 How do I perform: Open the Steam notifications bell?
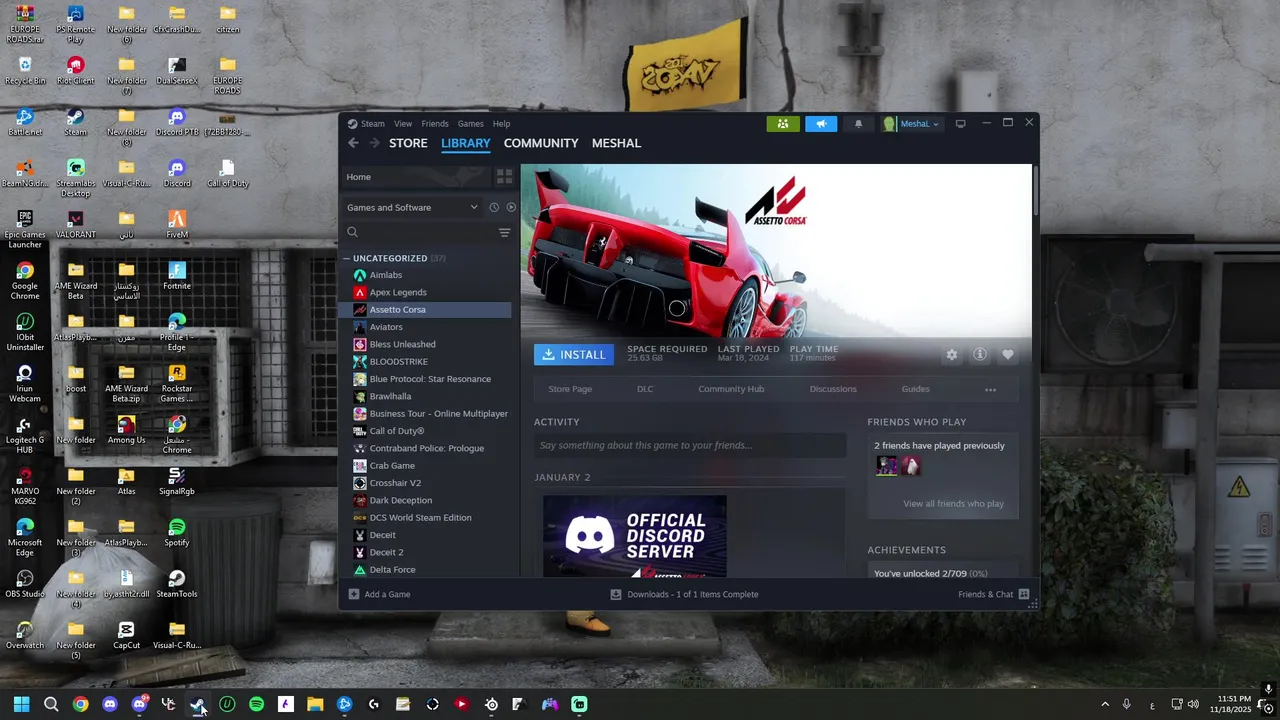(x=858, y=124)
